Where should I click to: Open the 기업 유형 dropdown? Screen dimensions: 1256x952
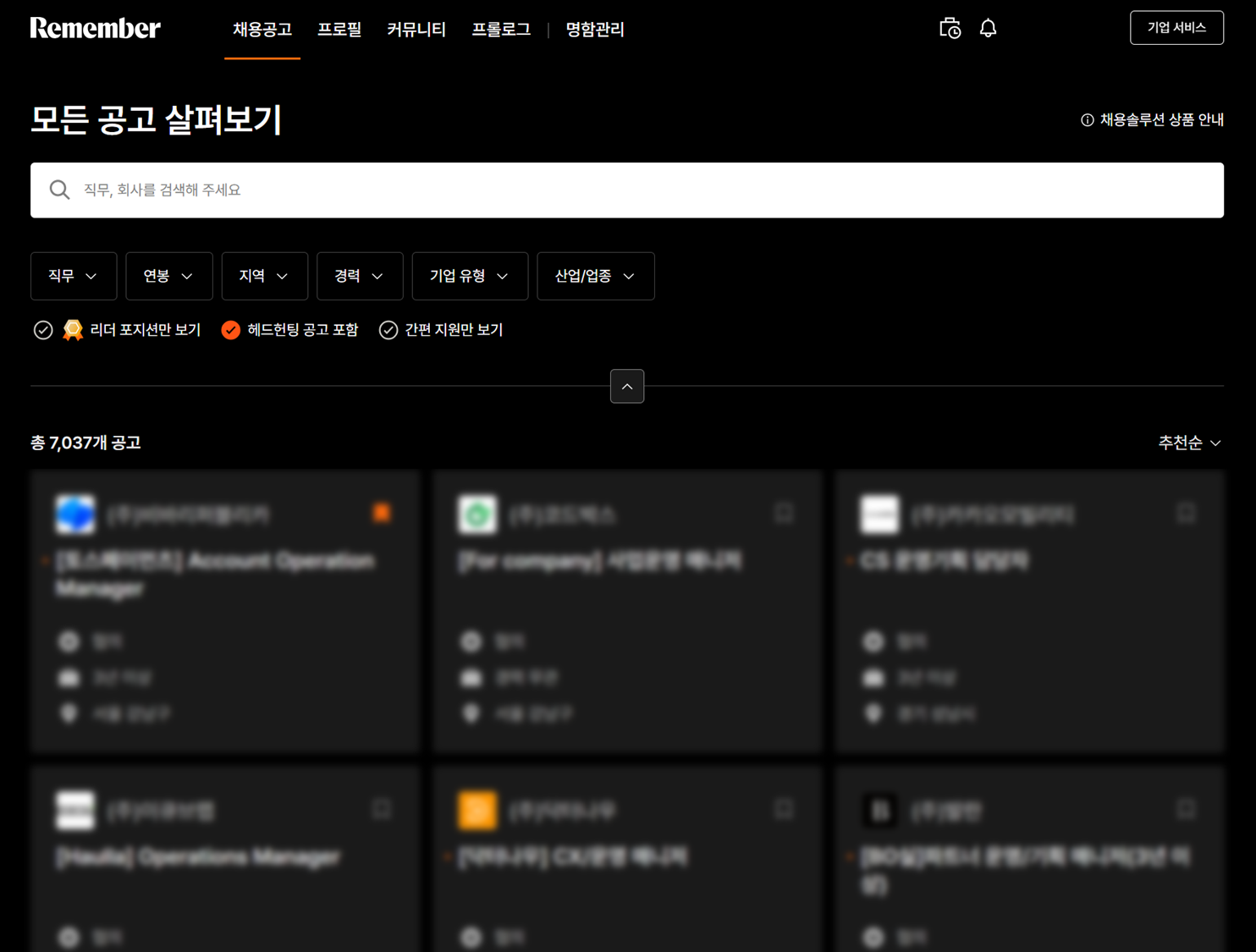point(470,276)
